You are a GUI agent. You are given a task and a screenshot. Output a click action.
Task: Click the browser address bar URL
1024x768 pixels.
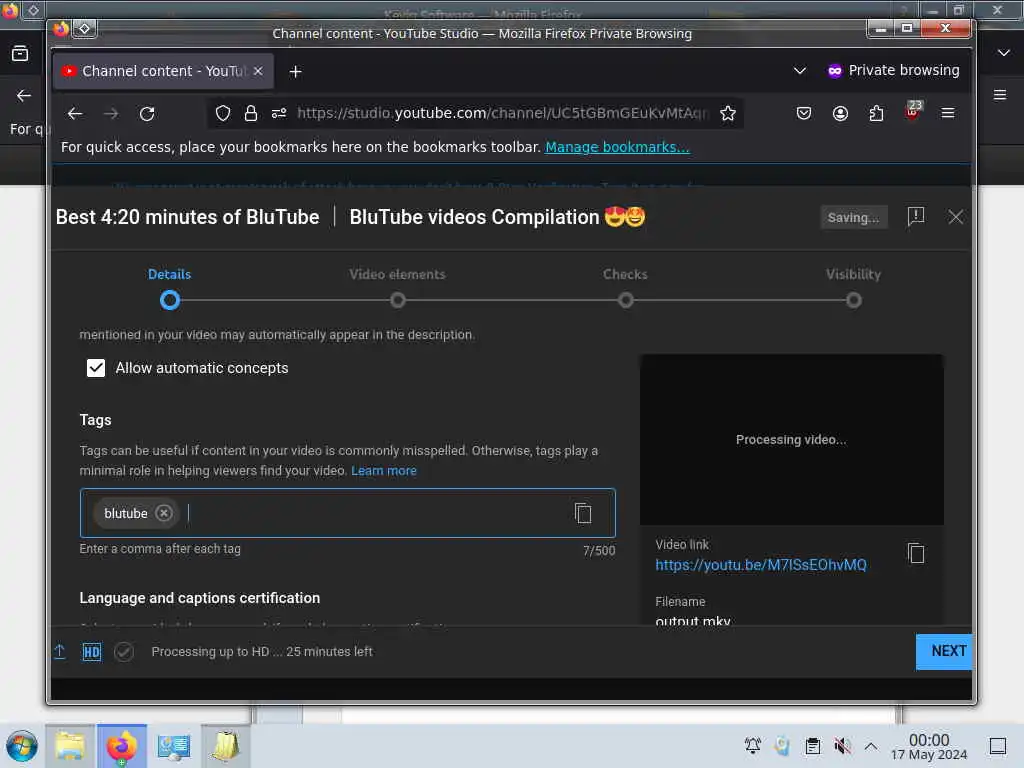(502, 114)
